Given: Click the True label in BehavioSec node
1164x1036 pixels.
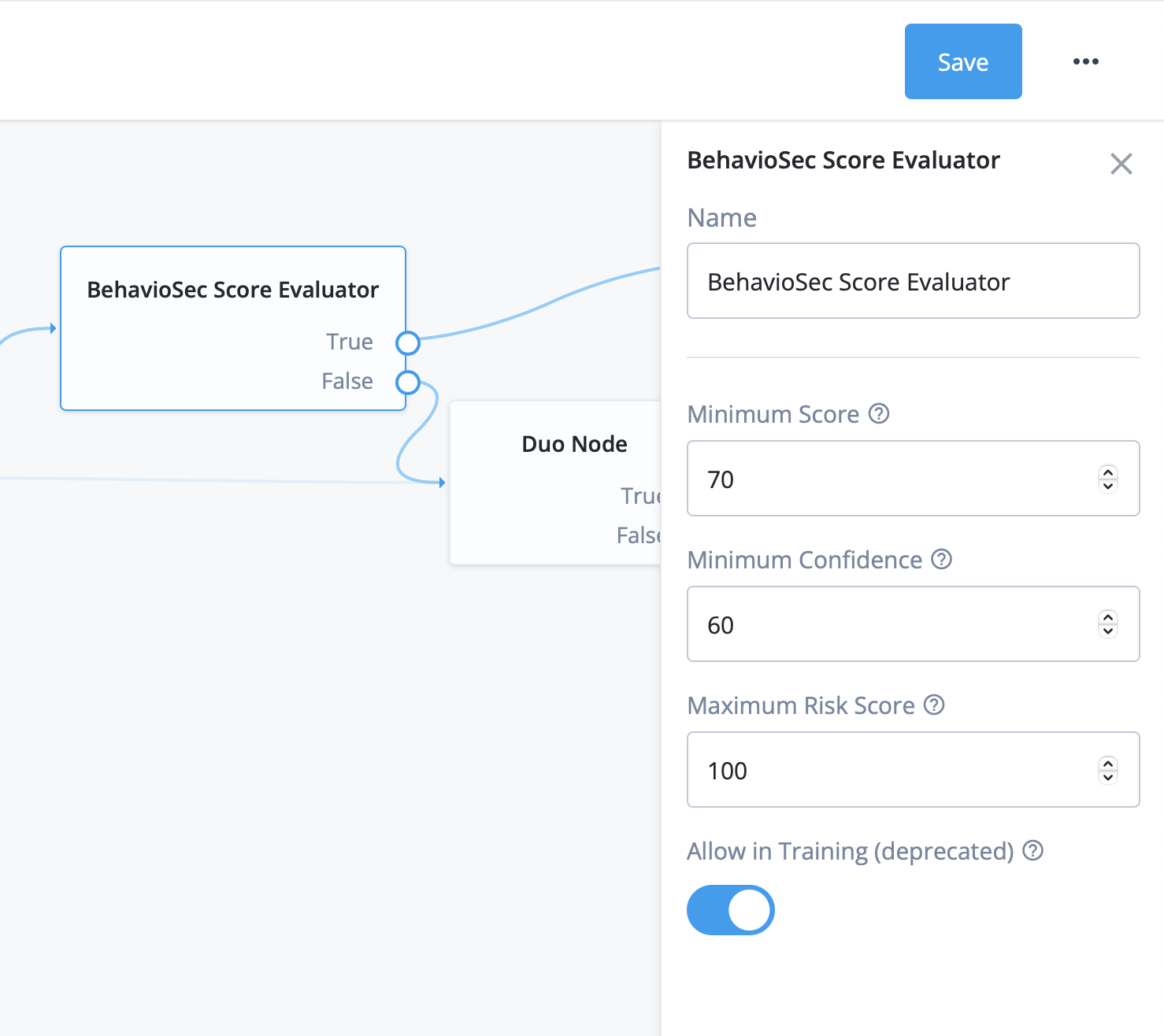Looking at the screenshot, I should 350,342.
